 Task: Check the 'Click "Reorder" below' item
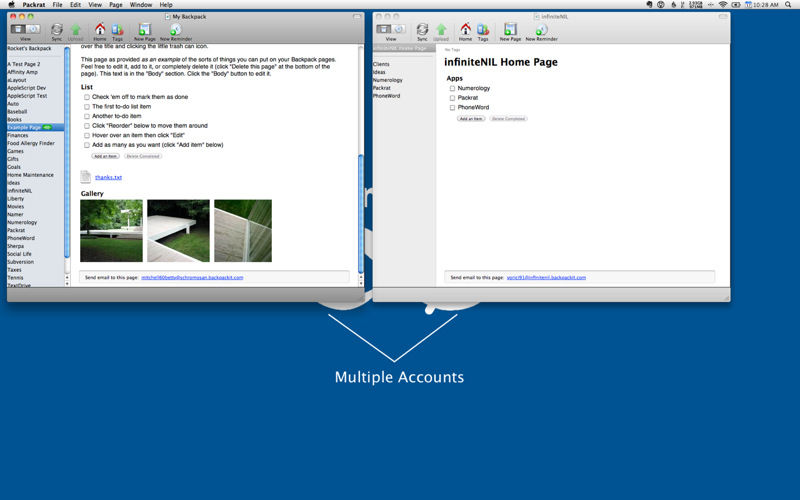(87, 126)
